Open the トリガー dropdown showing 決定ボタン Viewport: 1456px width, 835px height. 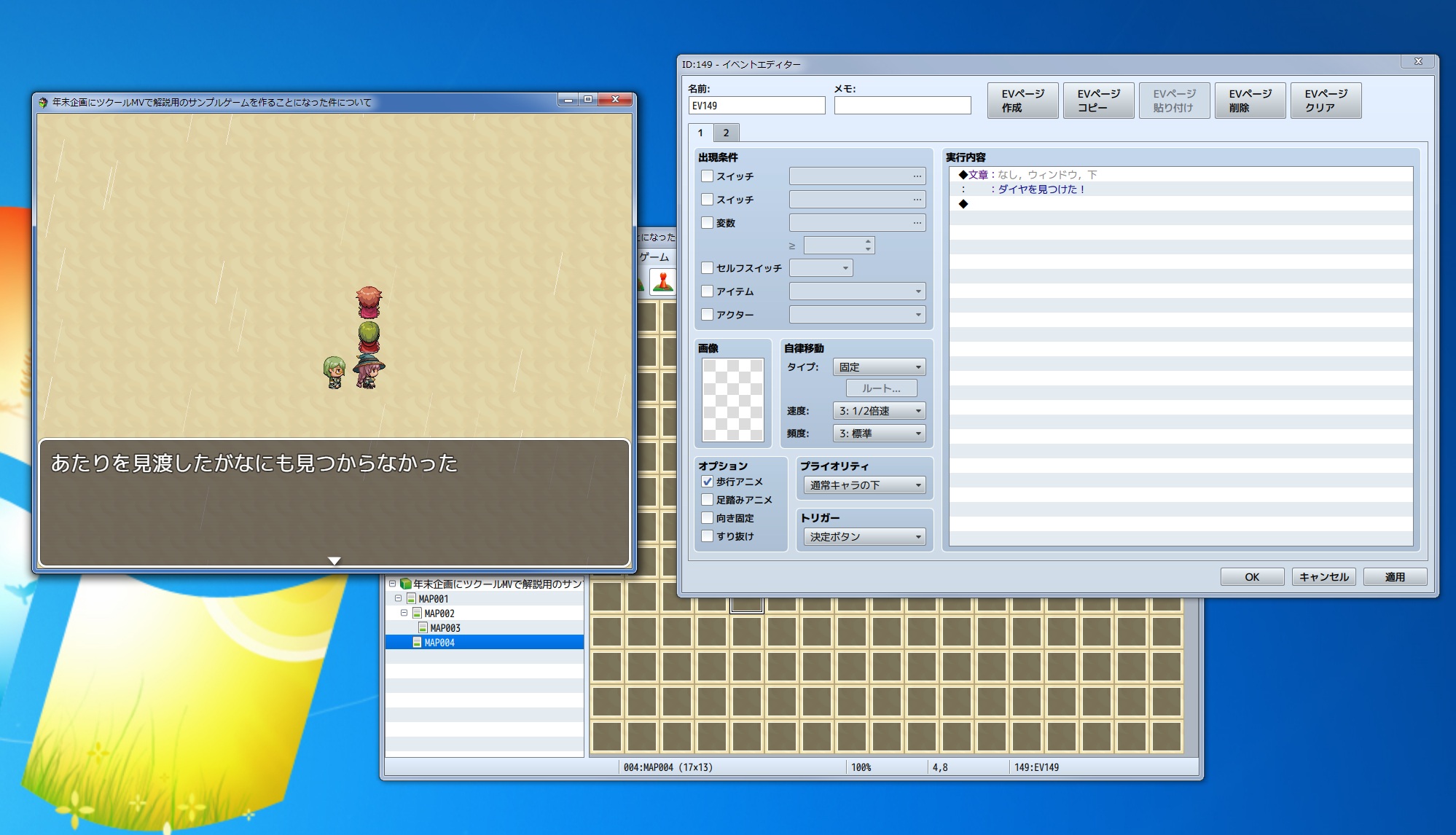click(864, 537)
